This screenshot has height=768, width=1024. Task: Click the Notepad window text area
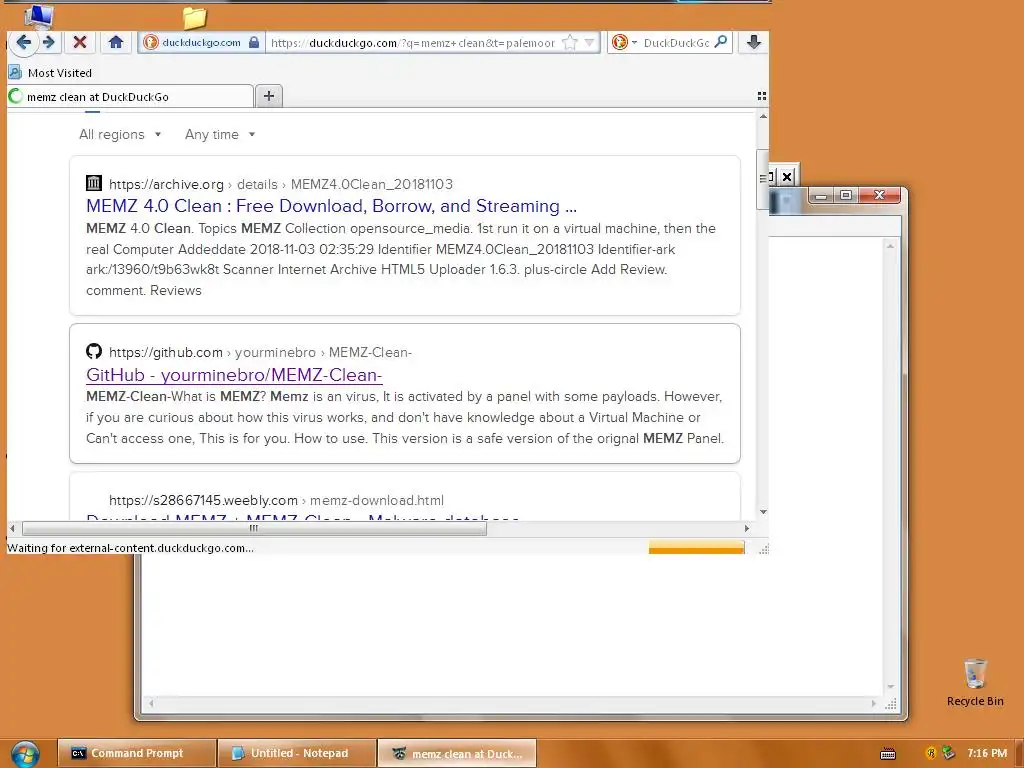(512, 624)
